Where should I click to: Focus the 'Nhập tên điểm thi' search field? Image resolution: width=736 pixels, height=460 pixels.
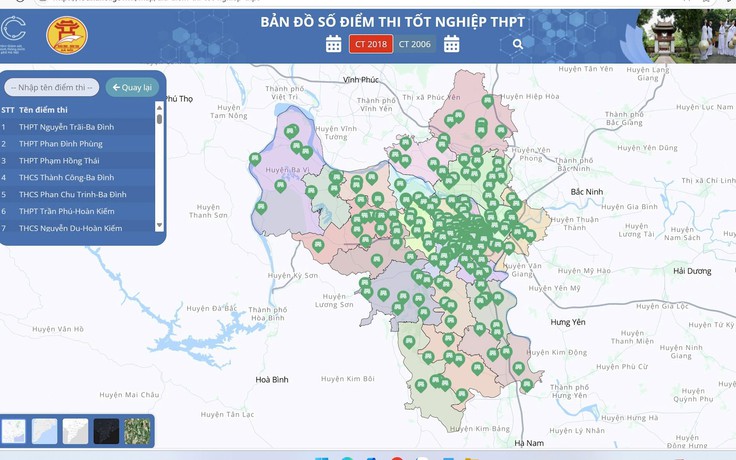coord(52,87)
